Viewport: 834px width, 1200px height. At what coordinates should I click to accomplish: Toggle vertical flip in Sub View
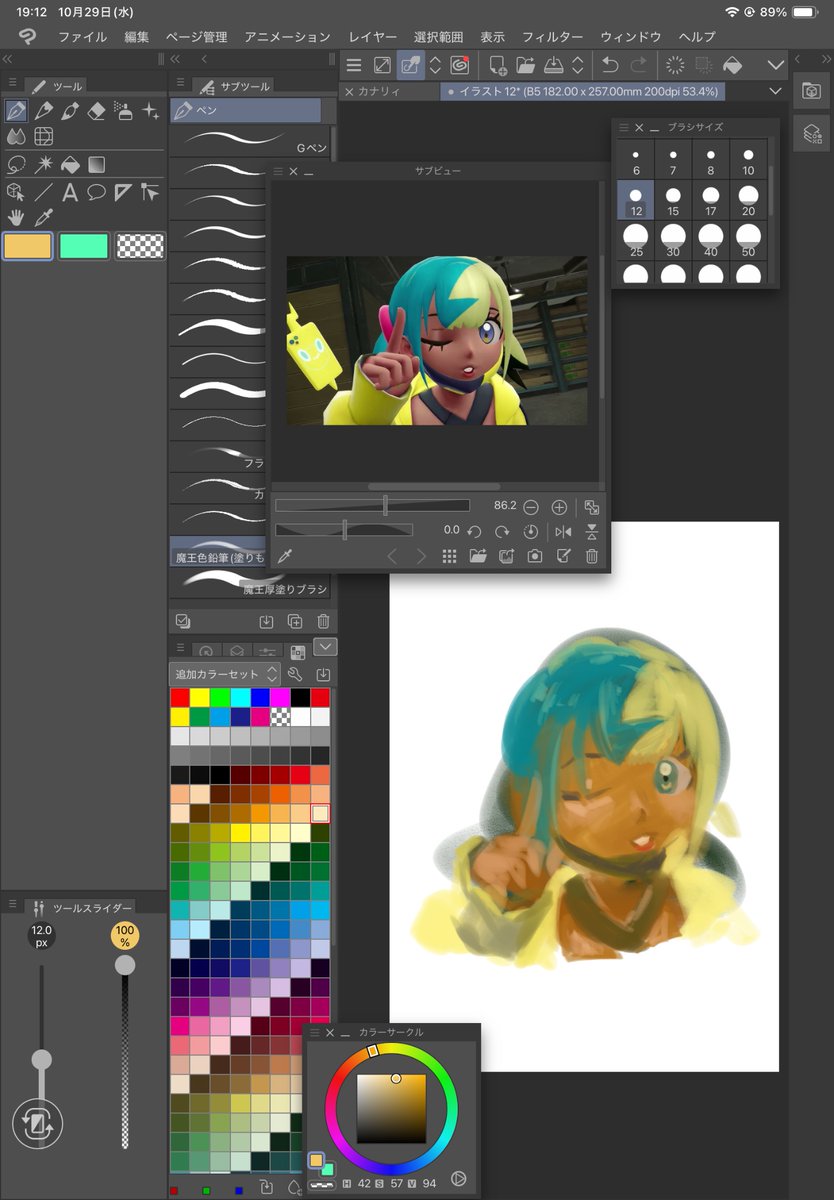(592, 531)
